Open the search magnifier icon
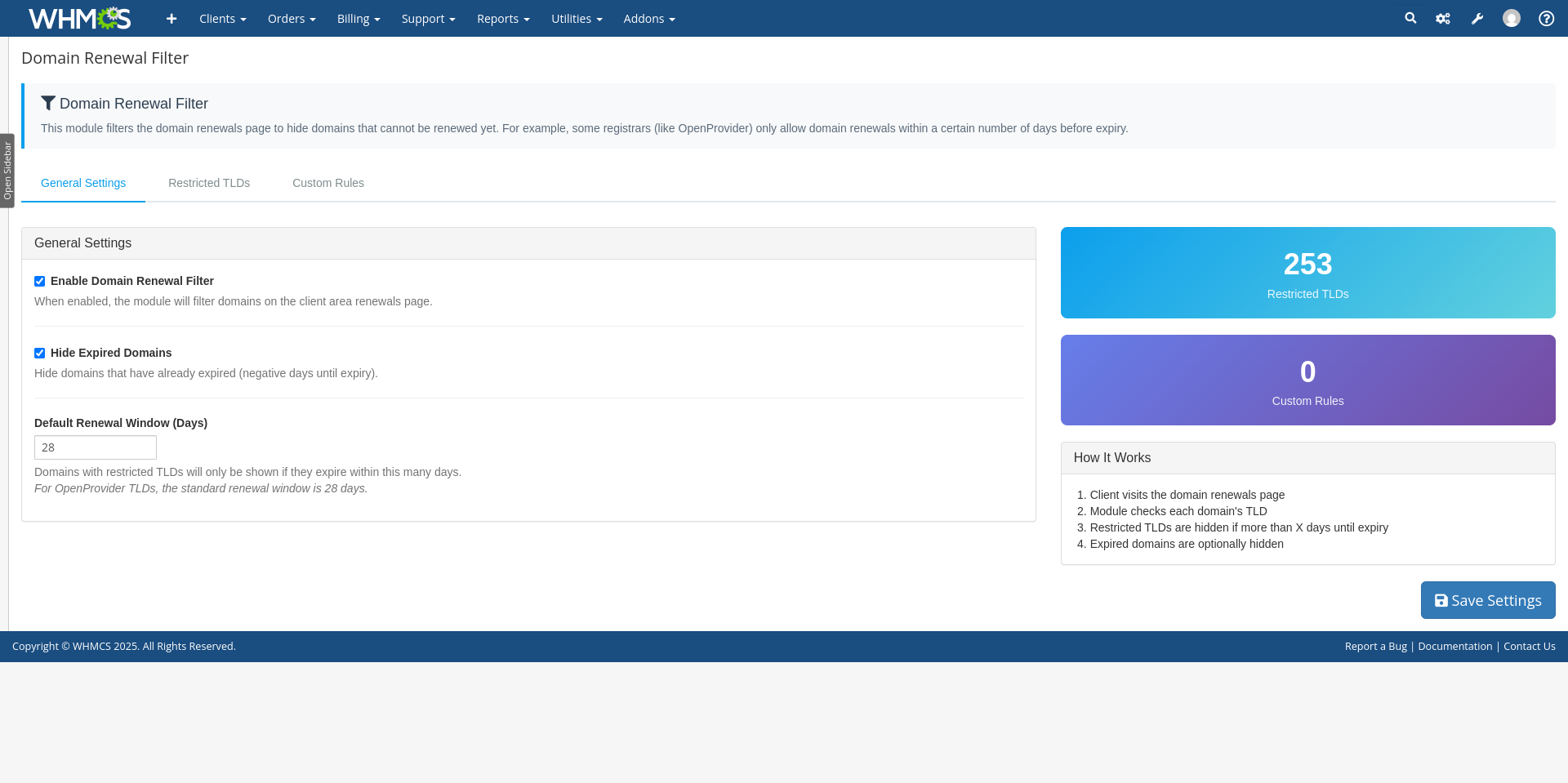Screen dimensions: 1568x783 (1410, 18)
